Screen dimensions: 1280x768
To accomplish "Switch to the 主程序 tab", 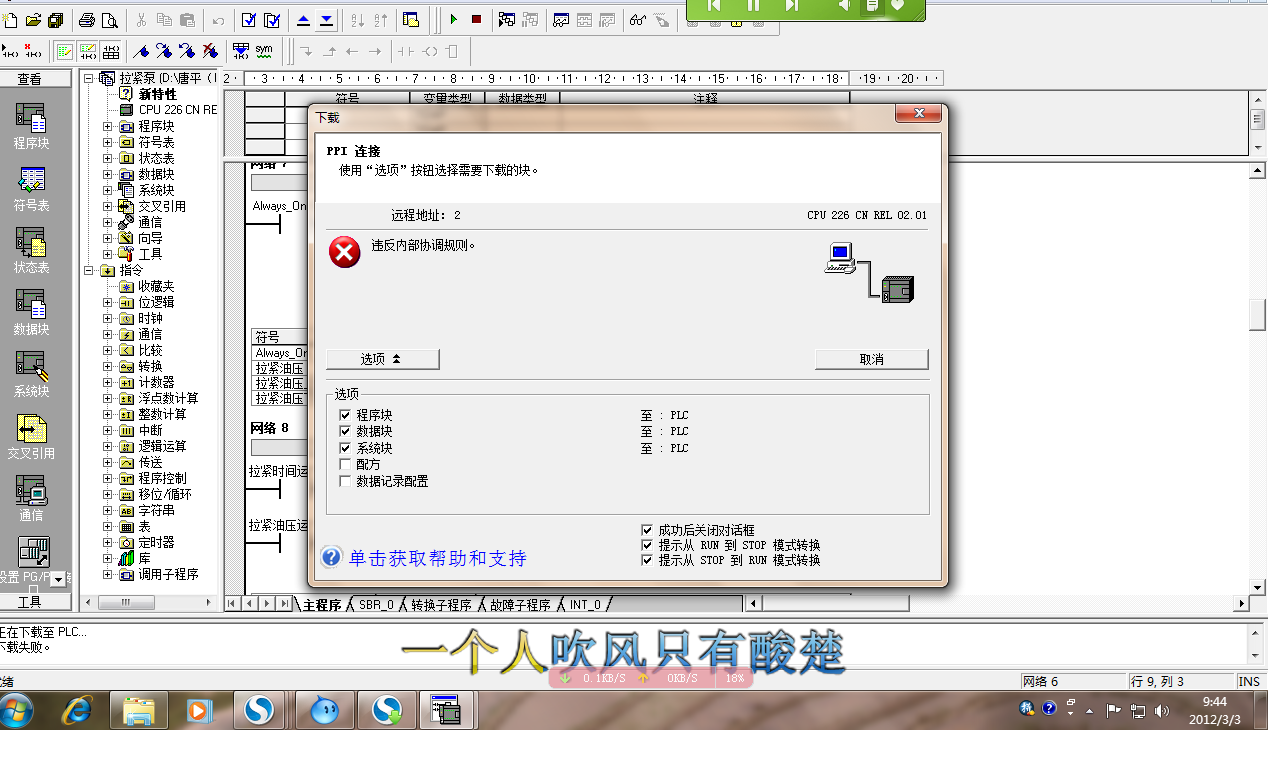I will click(x=322, y=605).
